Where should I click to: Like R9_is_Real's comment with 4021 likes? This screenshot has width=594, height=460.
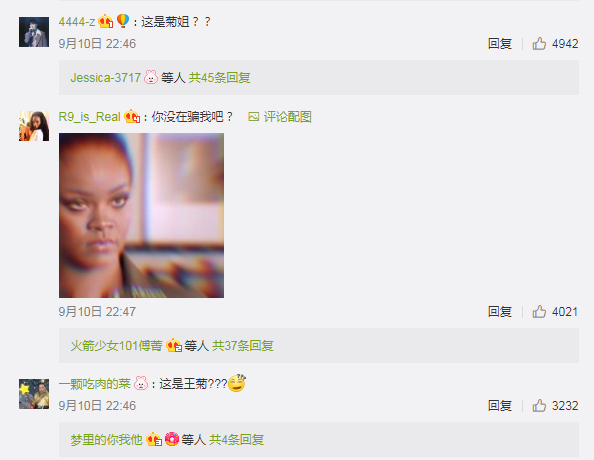539,312
